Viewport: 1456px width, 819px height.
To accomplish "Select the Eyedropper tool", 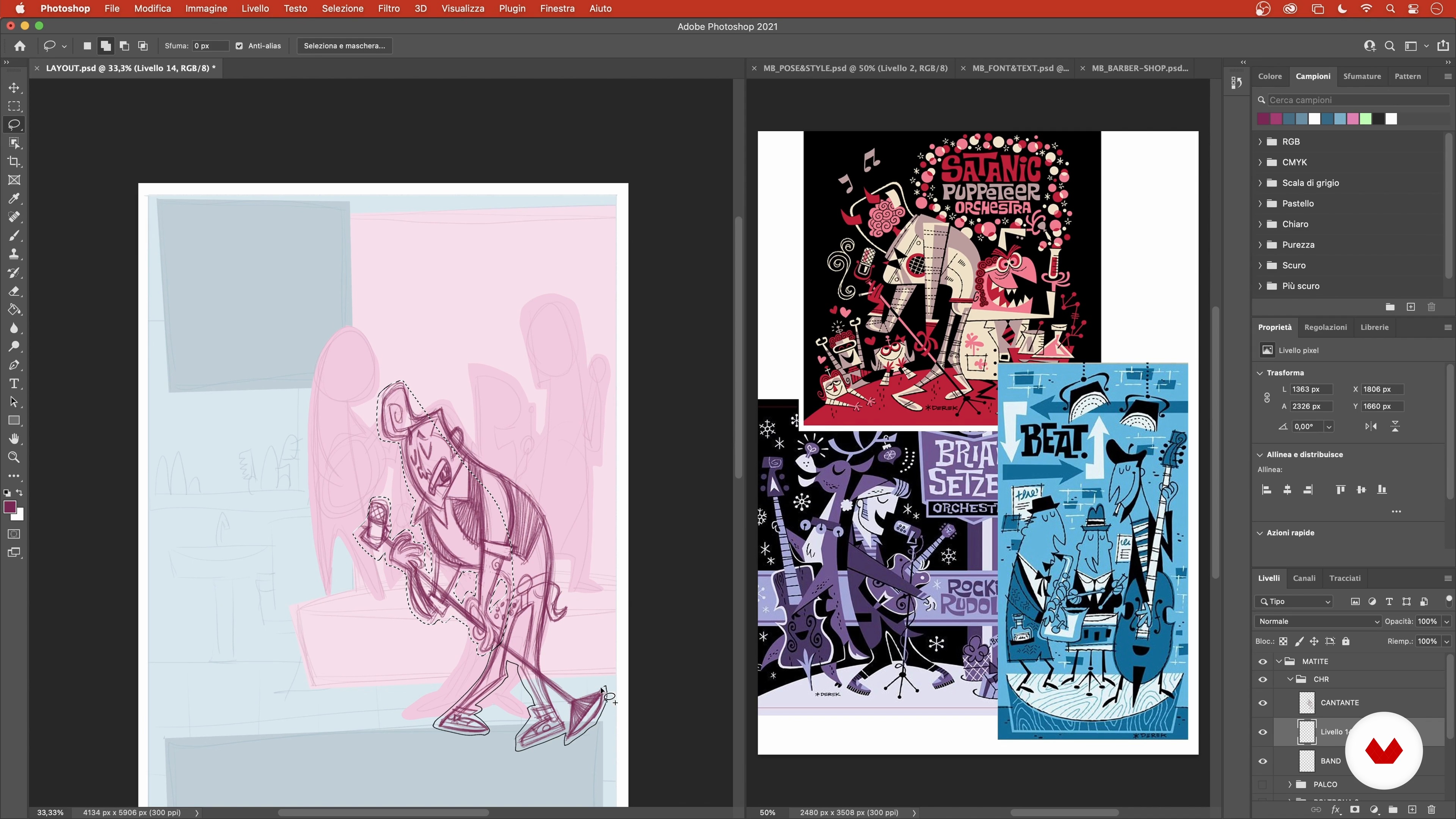I will [x=14, y=198].
